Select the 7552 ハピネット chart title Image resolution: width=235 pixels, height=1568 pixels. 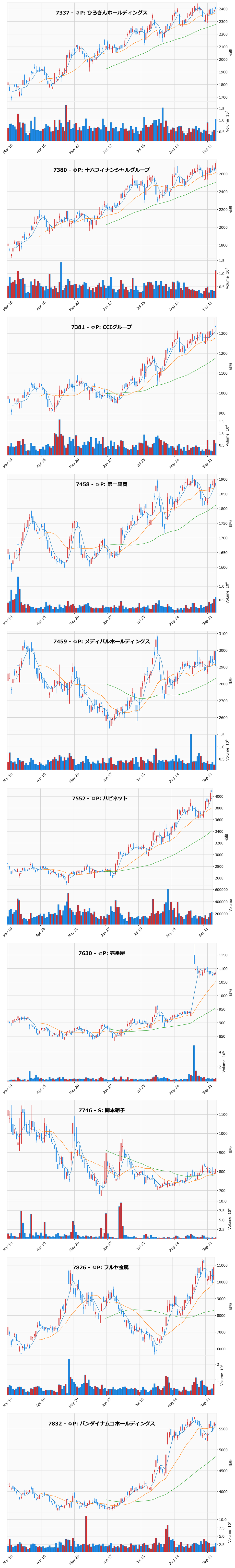coord(102,798)
